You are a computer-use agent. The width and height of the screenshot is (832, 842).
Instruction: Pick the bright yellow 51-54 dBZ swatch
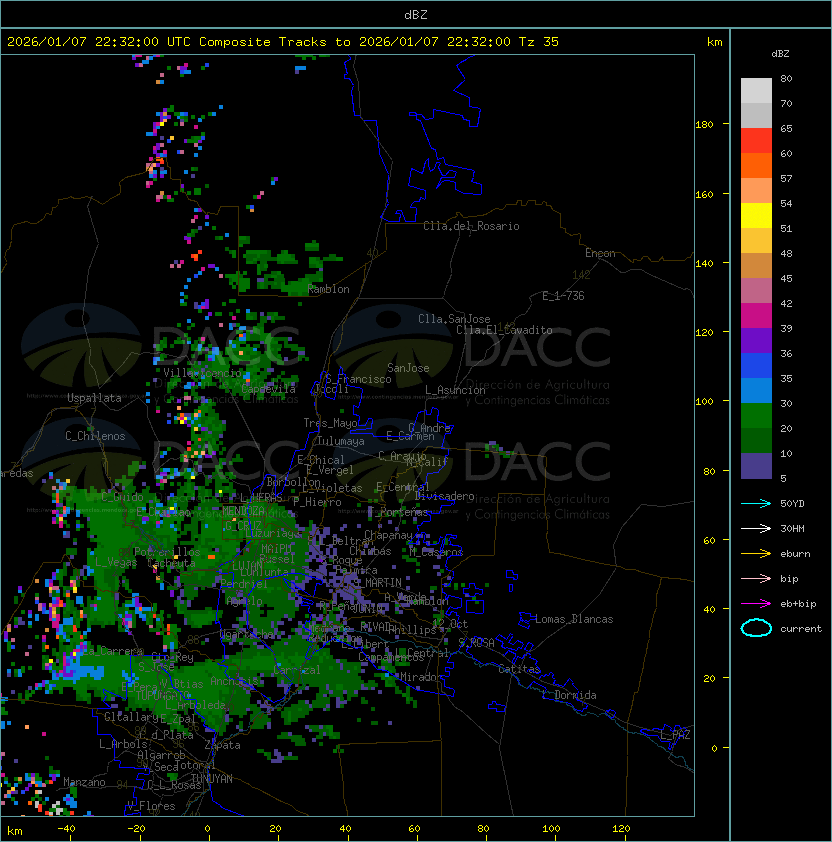756,216
